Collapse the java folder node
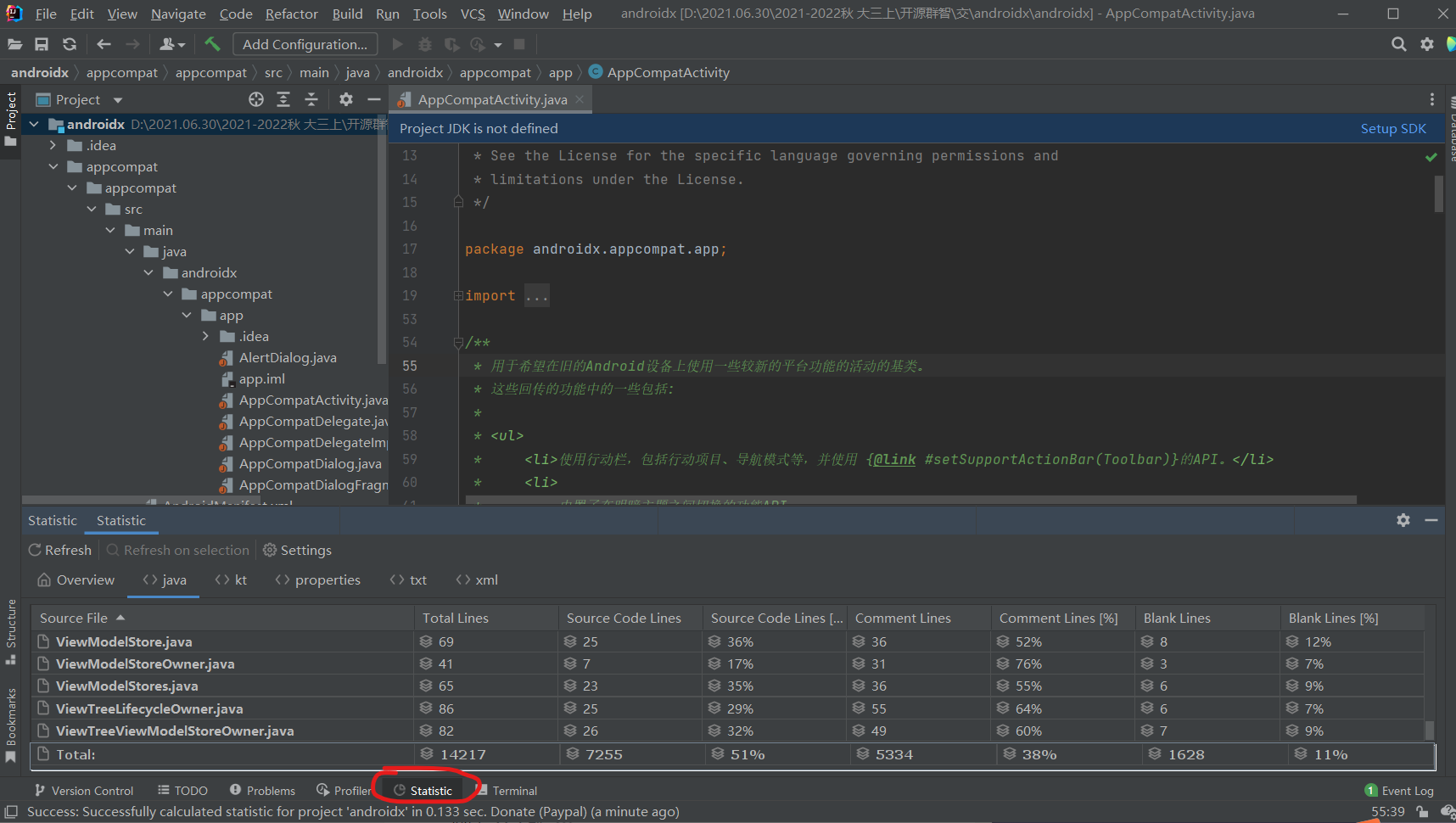Image resolution: width=1456 pixels, height=823 pixels. [x=129, y=252]
